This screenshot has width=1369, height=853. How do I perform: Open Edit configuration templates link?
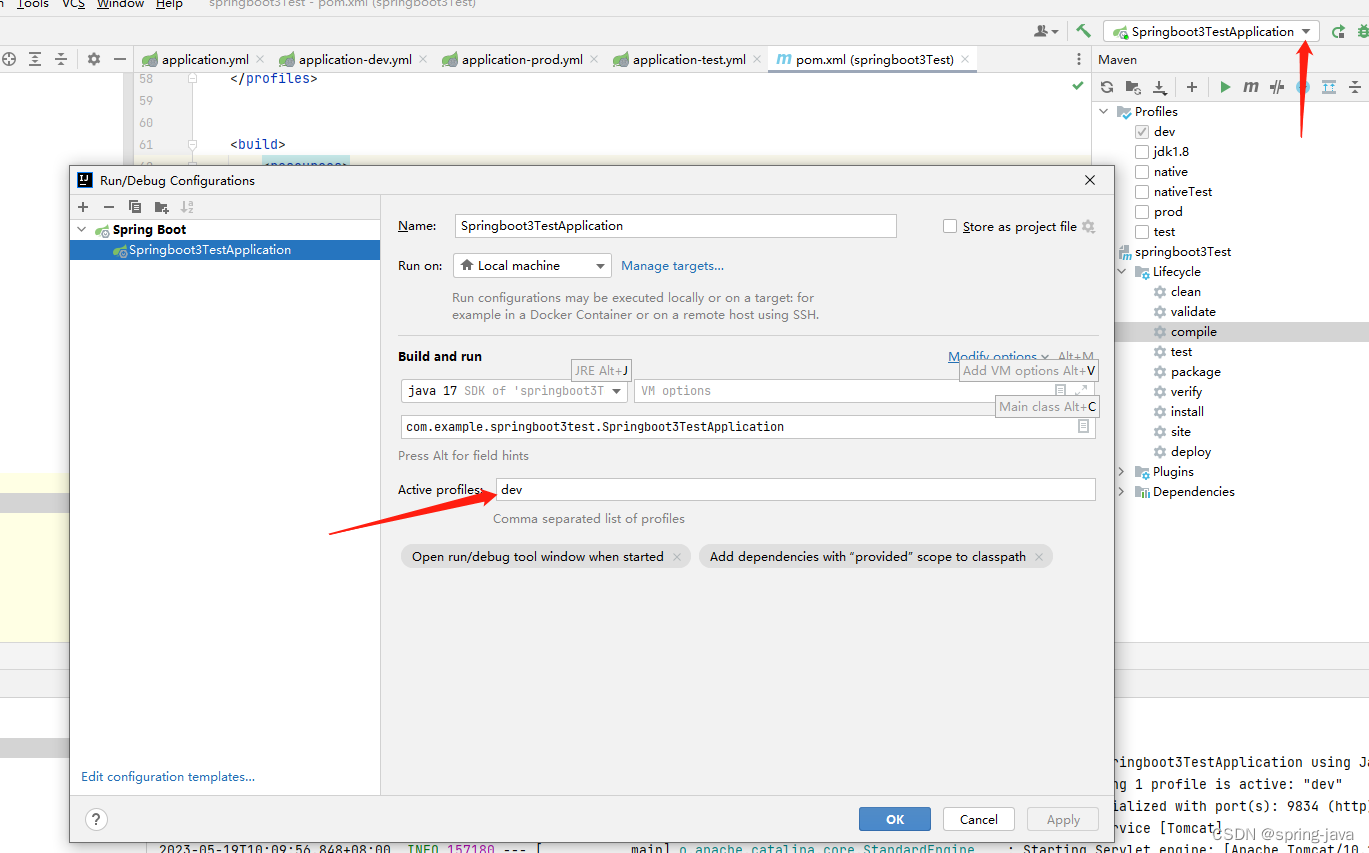tap(168, 776)
